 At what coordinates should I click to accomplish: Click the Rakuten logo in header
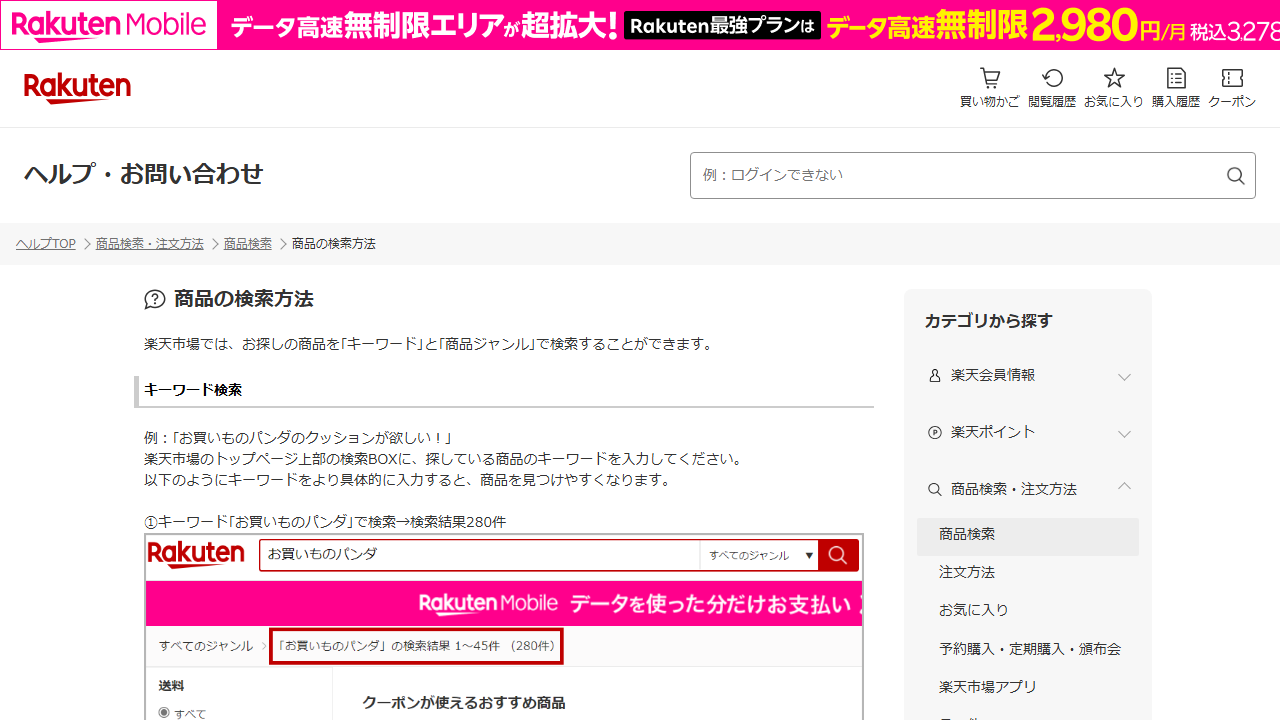click(x=77, y=88)
